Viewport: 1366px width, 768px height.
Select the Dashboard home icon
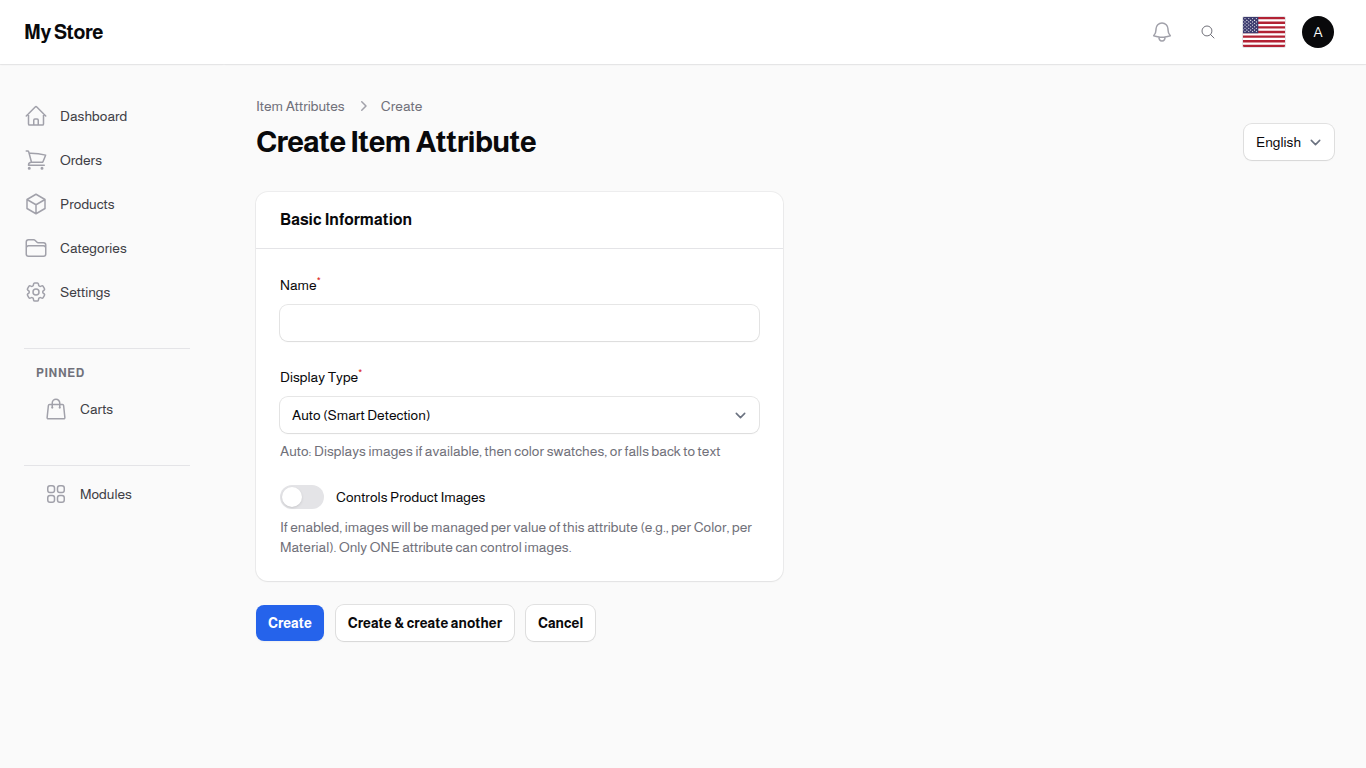pos(36,116)
